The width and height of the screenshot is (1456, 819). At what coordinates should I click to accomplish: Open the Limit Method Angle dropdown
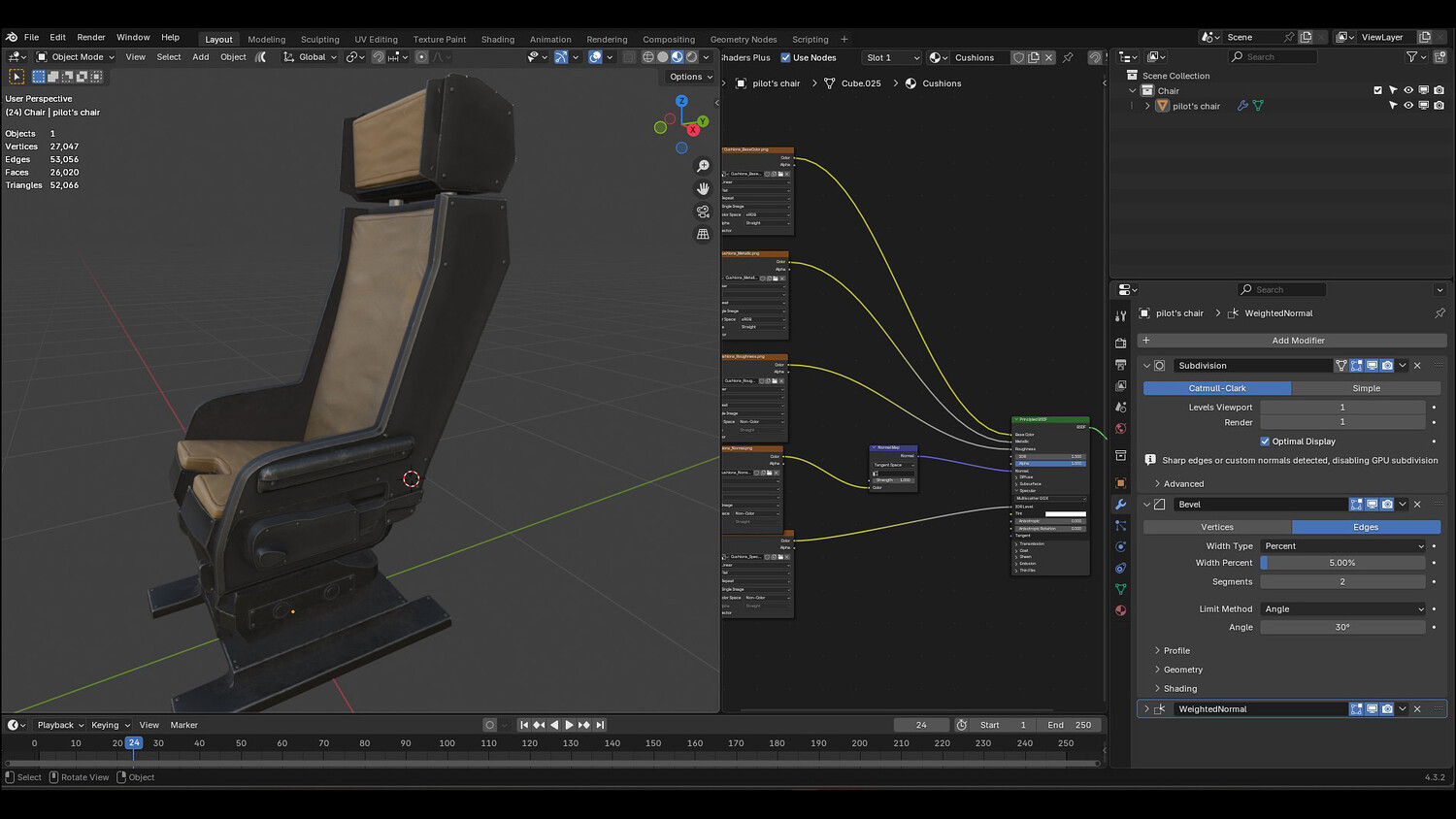point(1342,609)
